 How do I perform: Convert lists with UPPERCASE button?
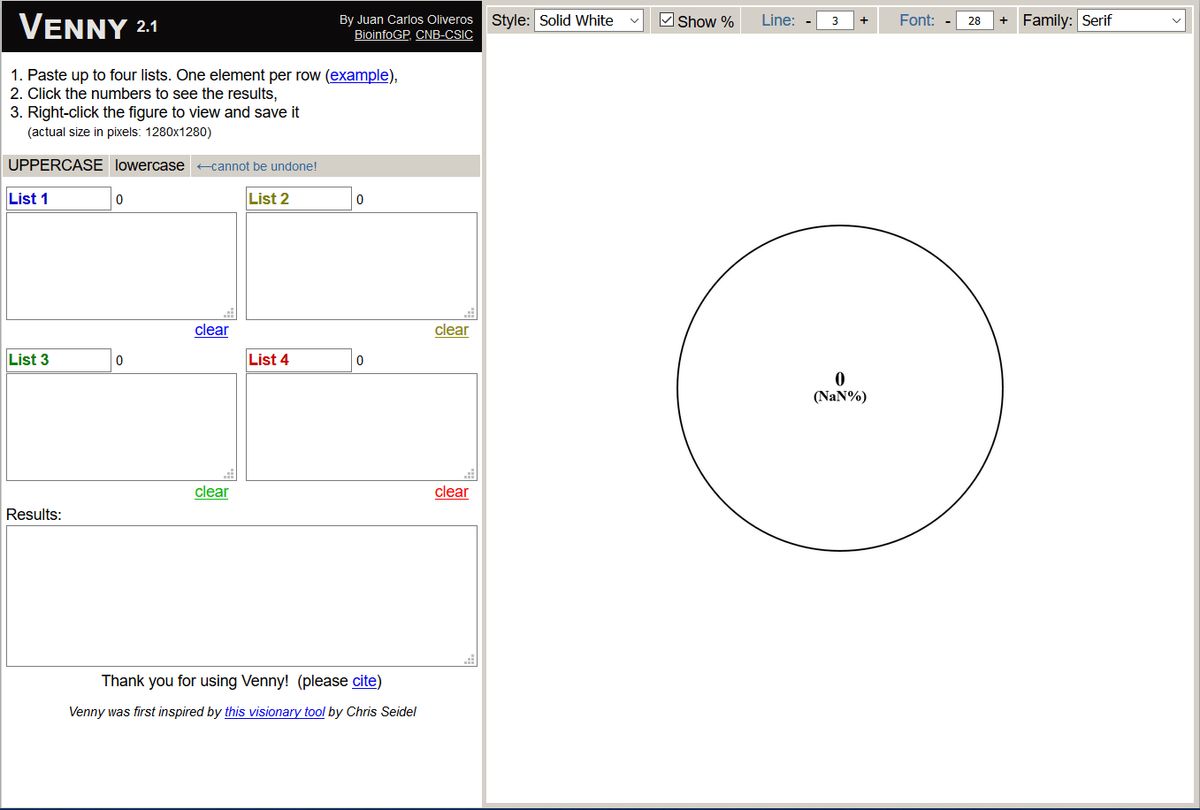[x=55, y=166]
